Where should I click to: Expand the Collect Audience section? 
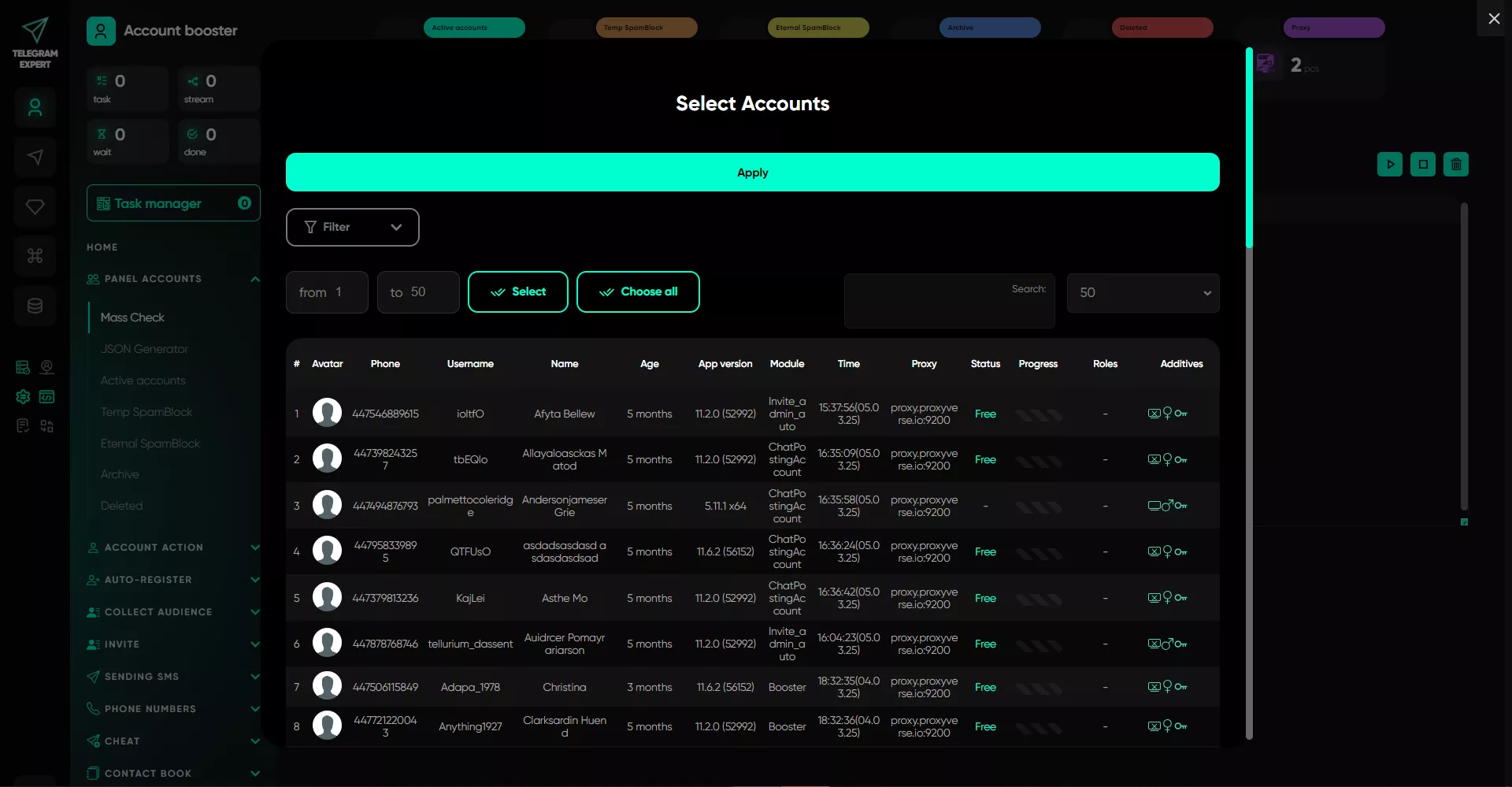pos(254,612)
